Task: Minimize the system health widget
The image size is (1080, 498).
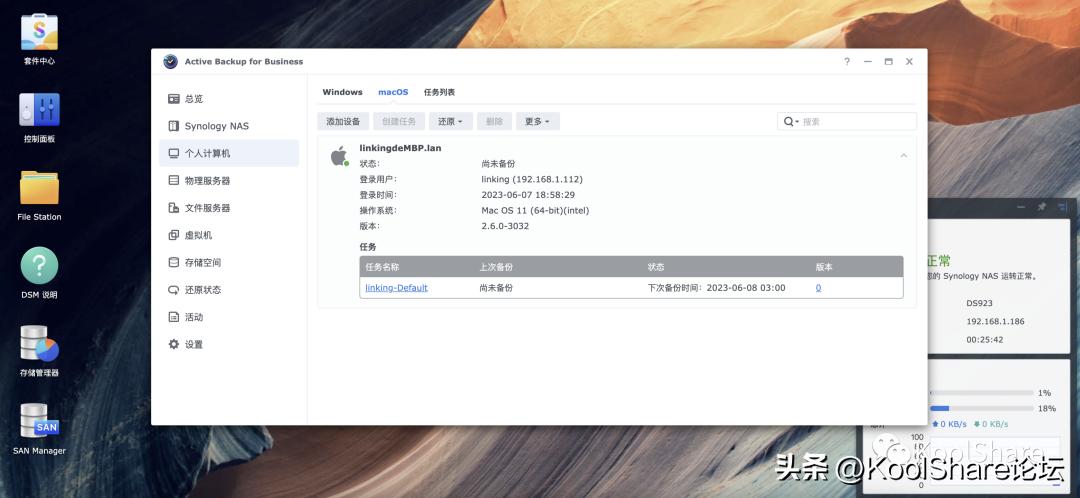Action: tap(1021, 207)
